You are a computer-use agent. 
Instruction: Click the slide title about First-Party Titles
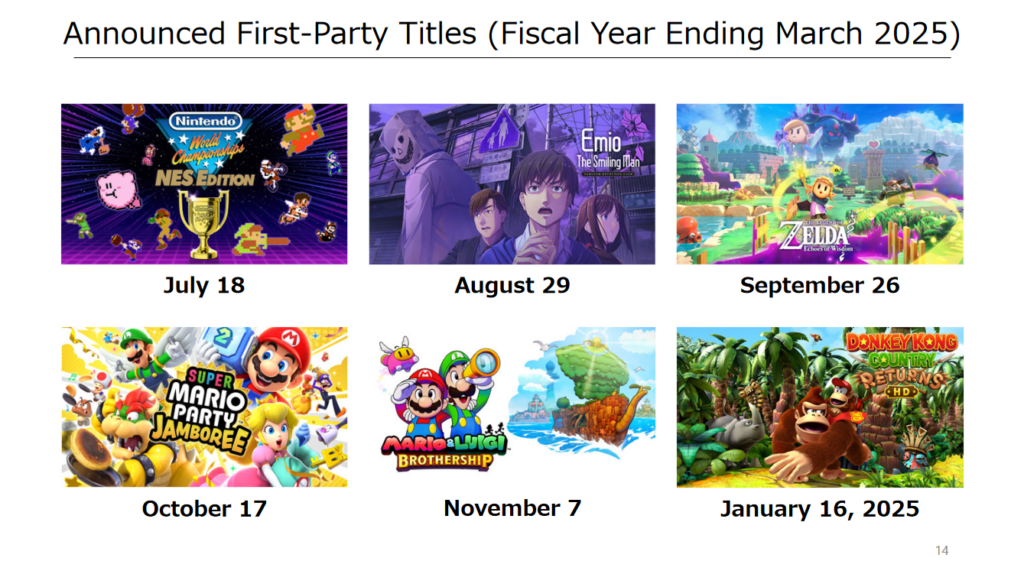pos(512,33)
